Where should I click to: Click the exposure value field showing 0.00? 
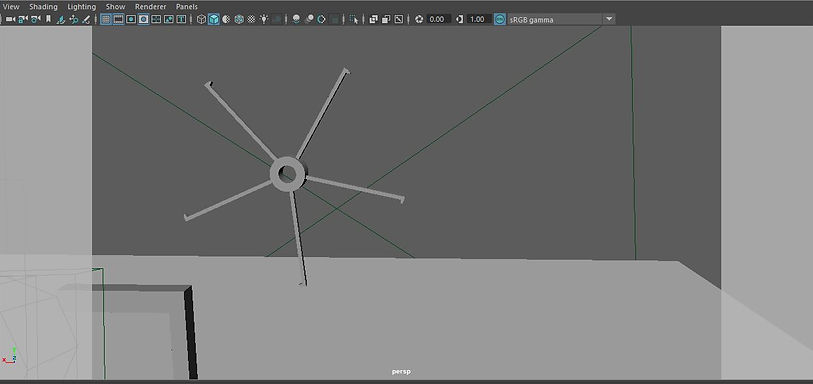438,19
